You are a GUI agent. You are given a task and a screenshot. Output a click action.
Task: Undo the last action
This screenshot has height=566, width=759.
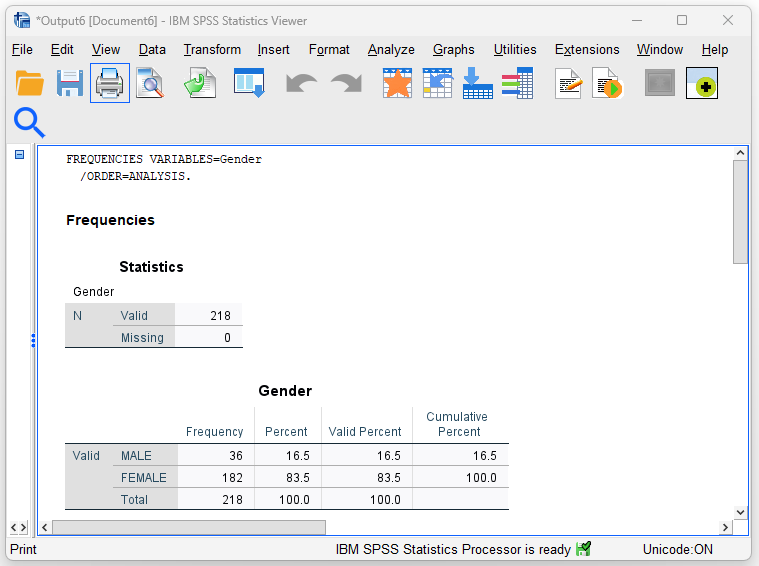pyautogui.click(x=301, y=83)
